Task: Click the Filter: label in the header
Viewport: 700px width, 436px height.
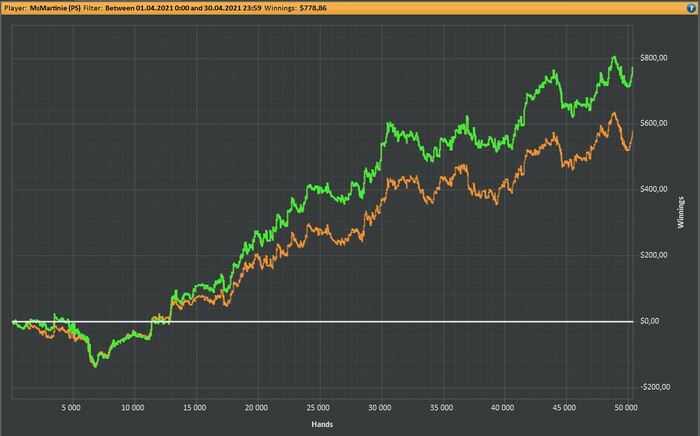Action: pyautogui.click(x=93, y=8)
